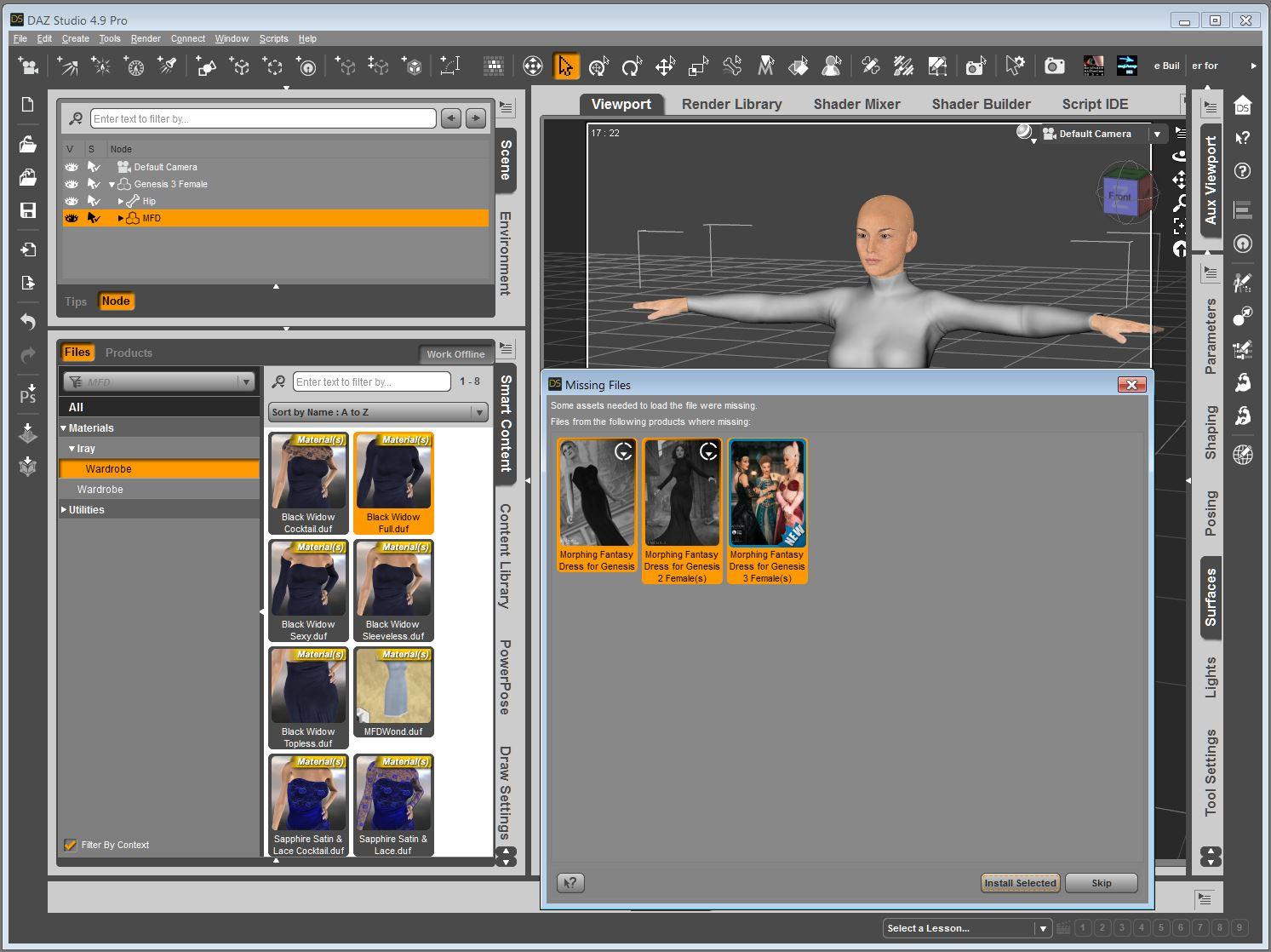Create a new empty scene file
The height and width of the screenshot is (952, 1271).
pos(27,104)
